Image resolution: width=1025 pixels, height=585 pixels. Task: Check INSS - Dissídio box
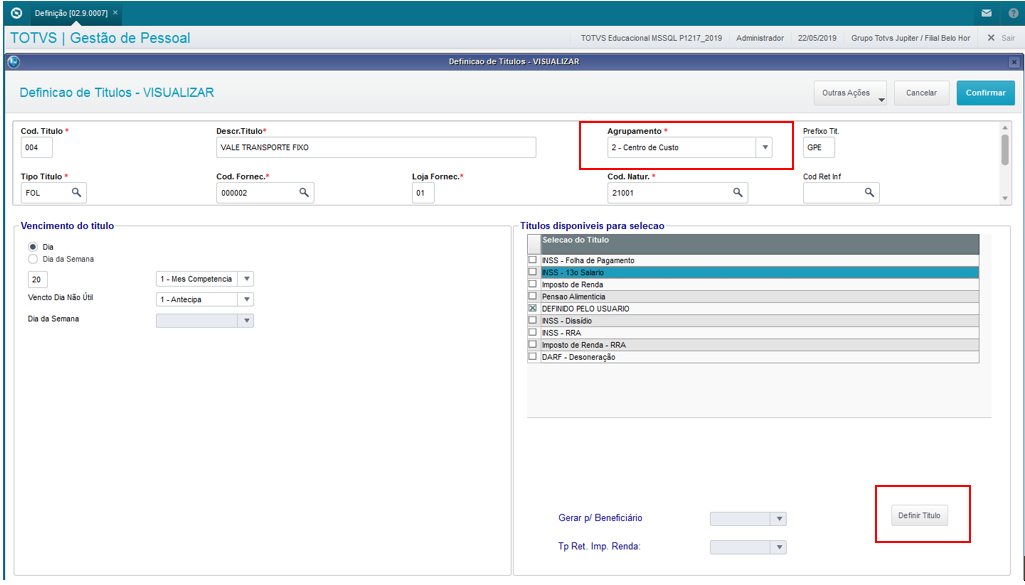tap(533, 320)
